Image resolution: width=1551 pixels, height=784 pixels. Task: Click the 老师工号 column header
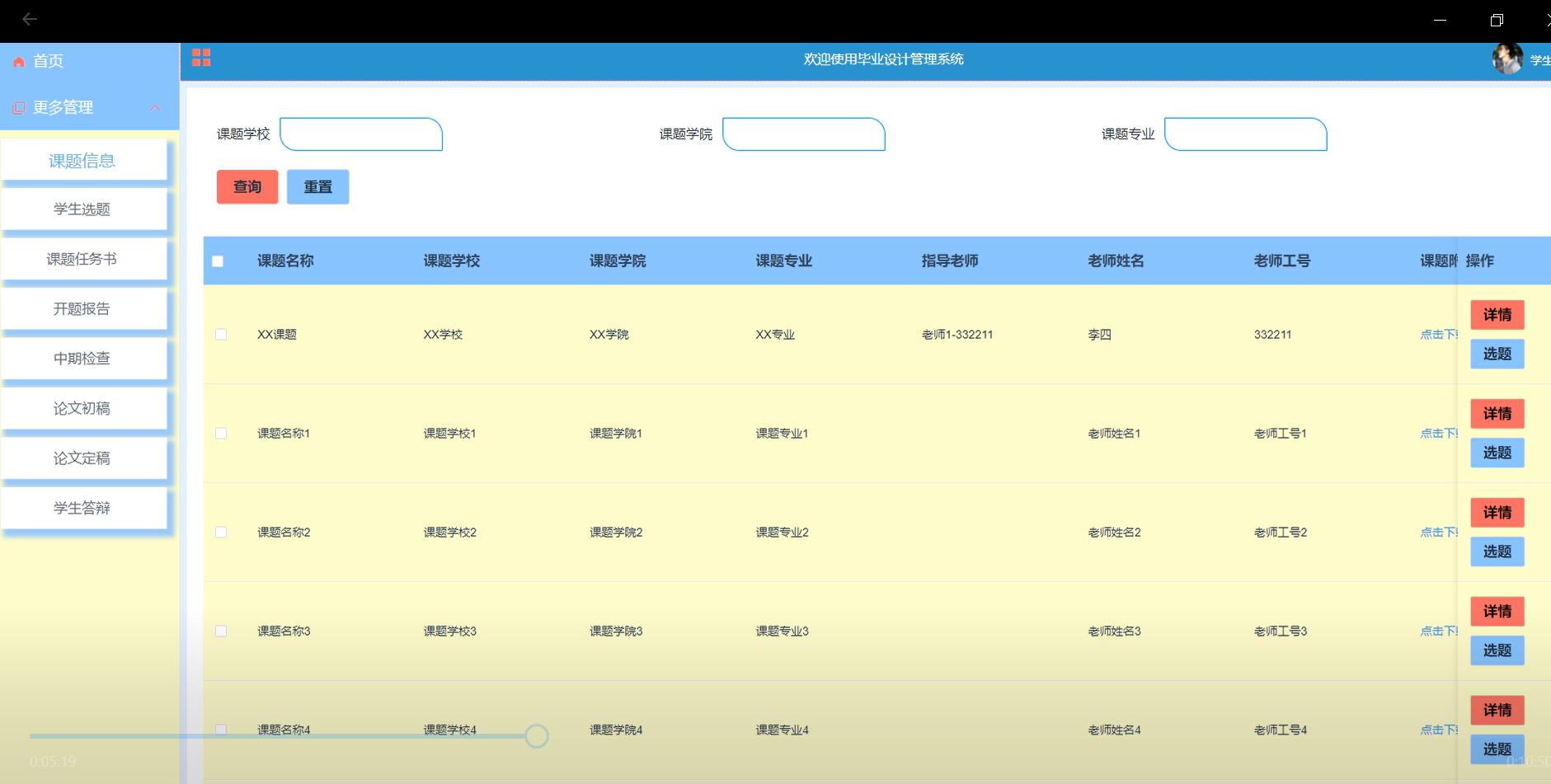(x=1282, y=261)
